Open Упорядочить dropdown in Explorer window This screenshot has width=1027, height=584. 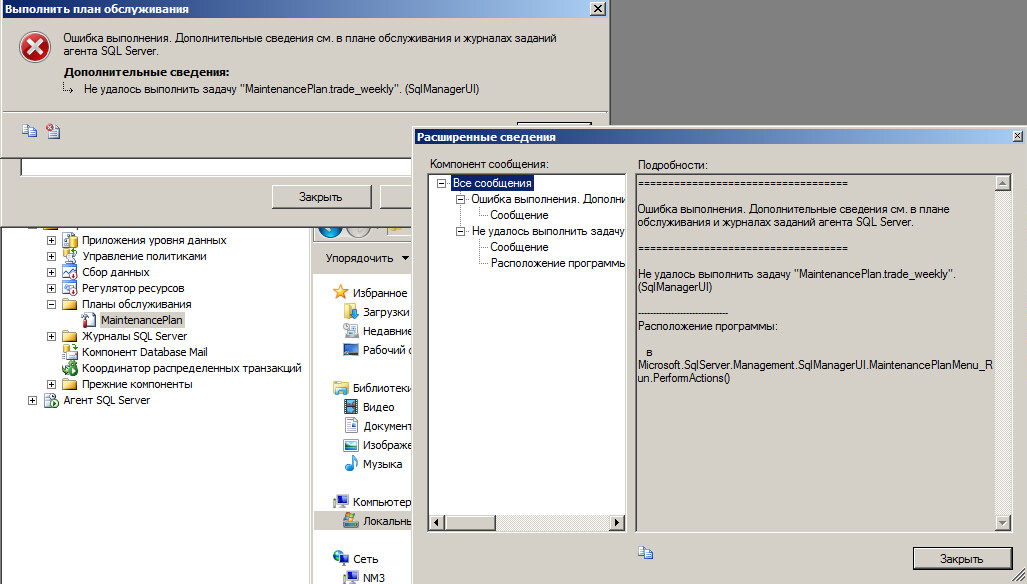367,258
